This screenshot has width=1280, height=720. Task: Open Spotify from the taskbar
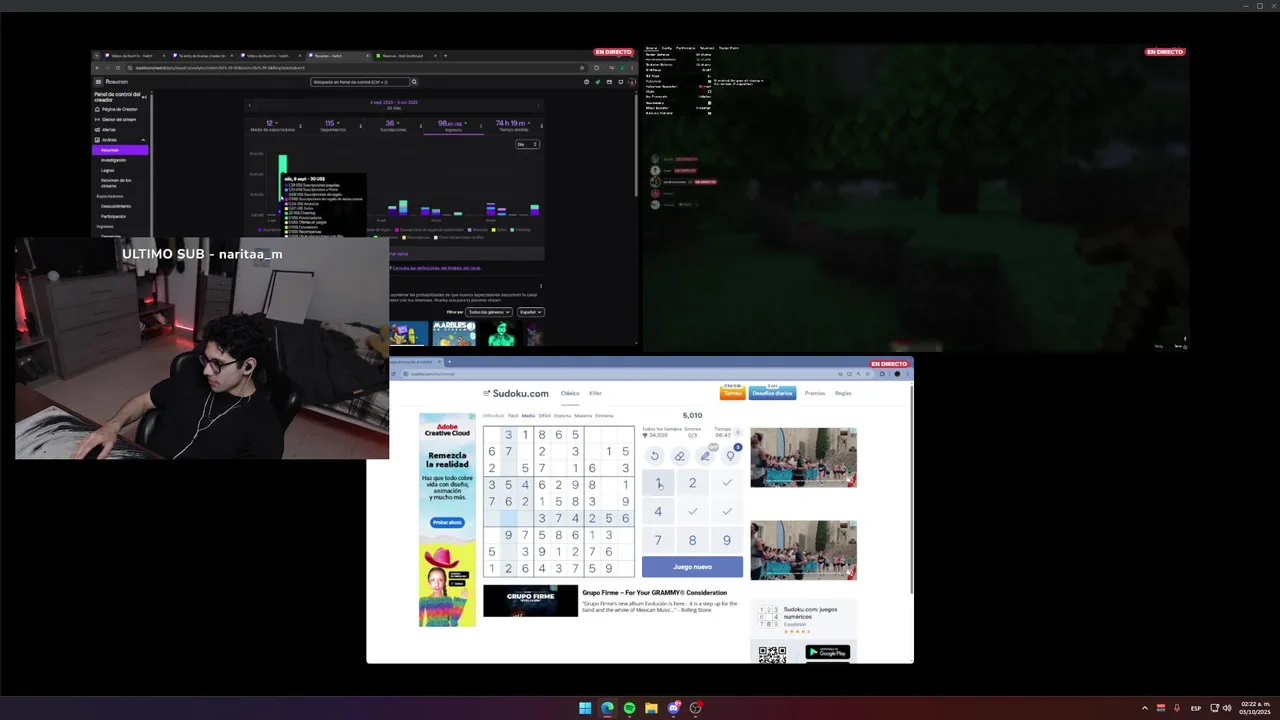coord(629,708)
